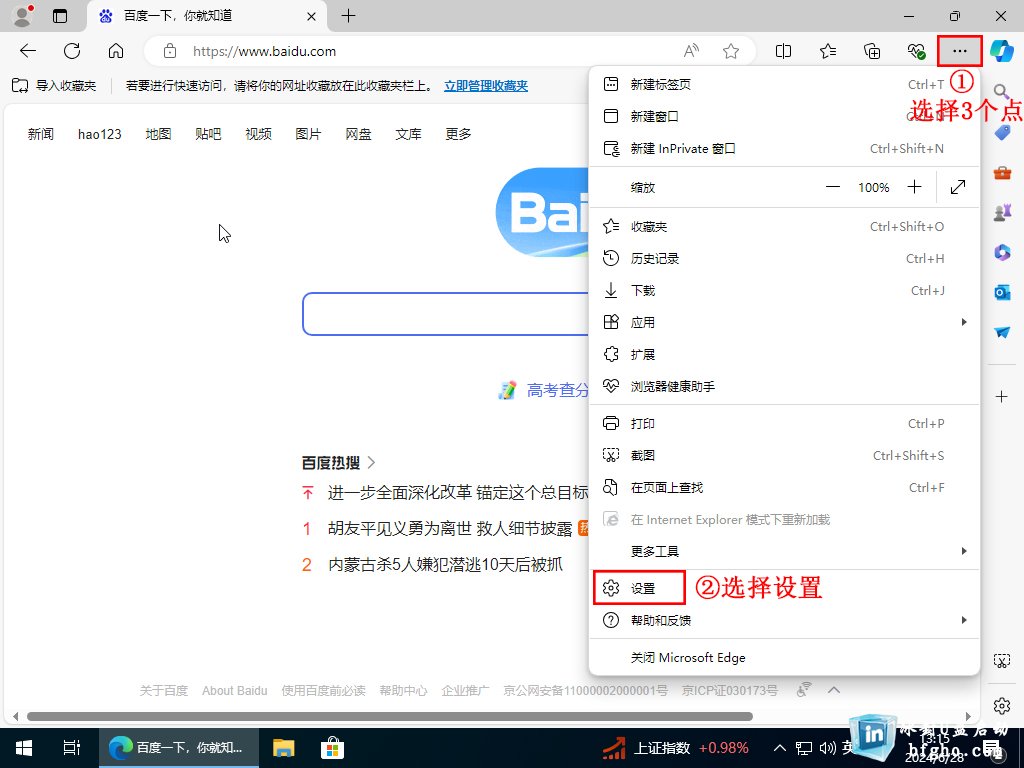Viewport: 1024px width, 768px height.
Task: Click the address bar URL
Action: (264, 51)
